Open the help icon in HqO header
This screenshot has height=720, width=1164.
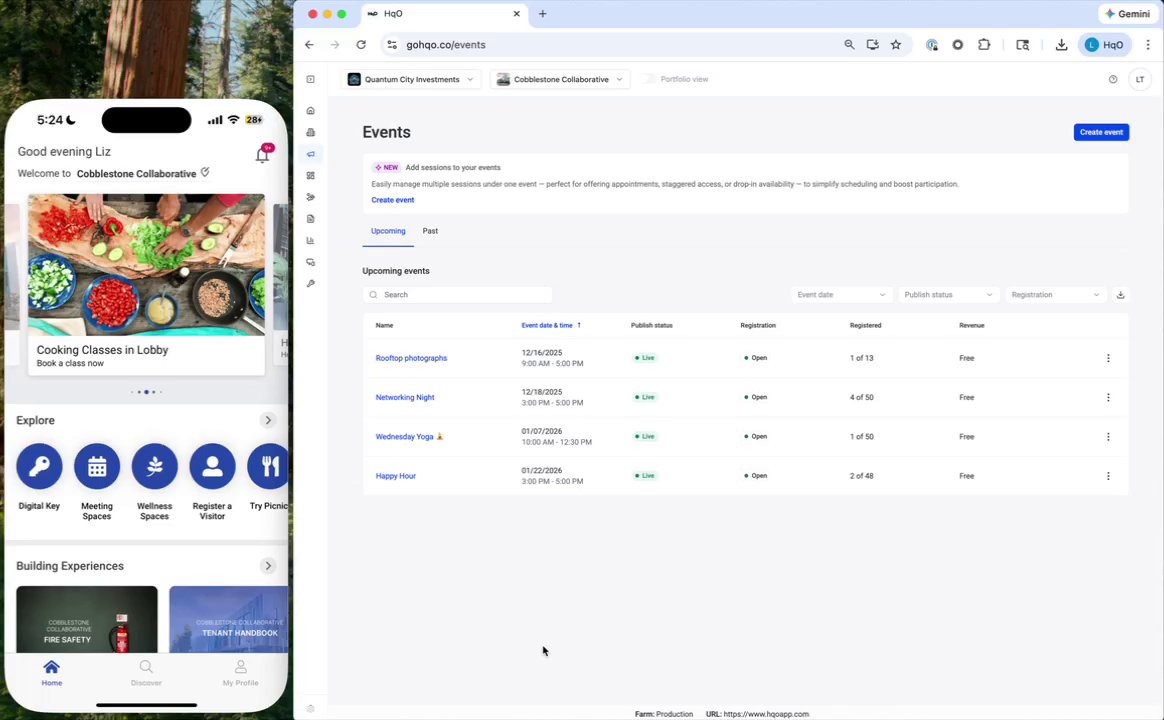[x=1113, y=79]
